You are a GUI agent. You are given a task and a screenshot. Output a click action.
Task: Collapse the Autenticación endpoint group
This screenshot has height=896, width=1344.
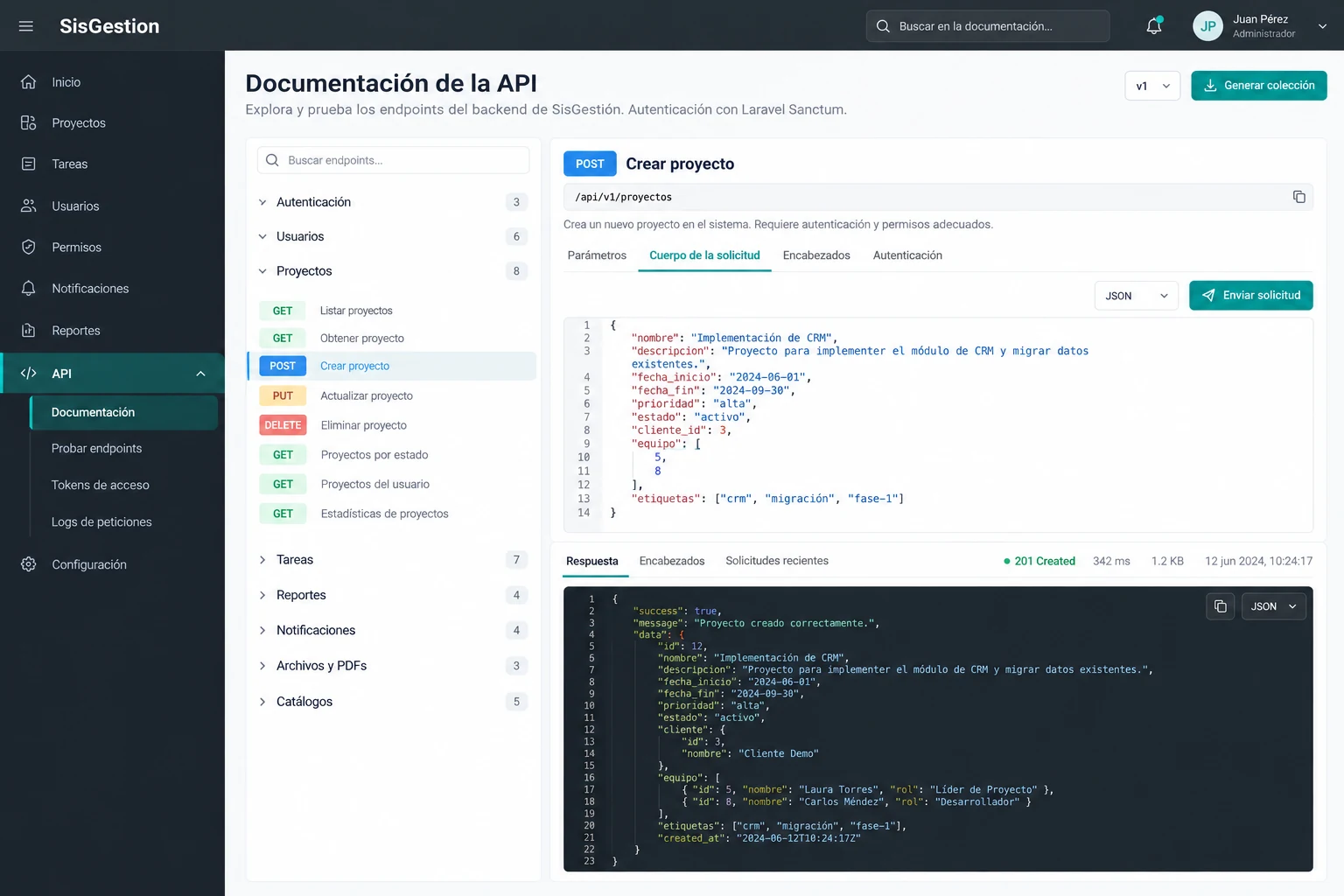(262, 202)
